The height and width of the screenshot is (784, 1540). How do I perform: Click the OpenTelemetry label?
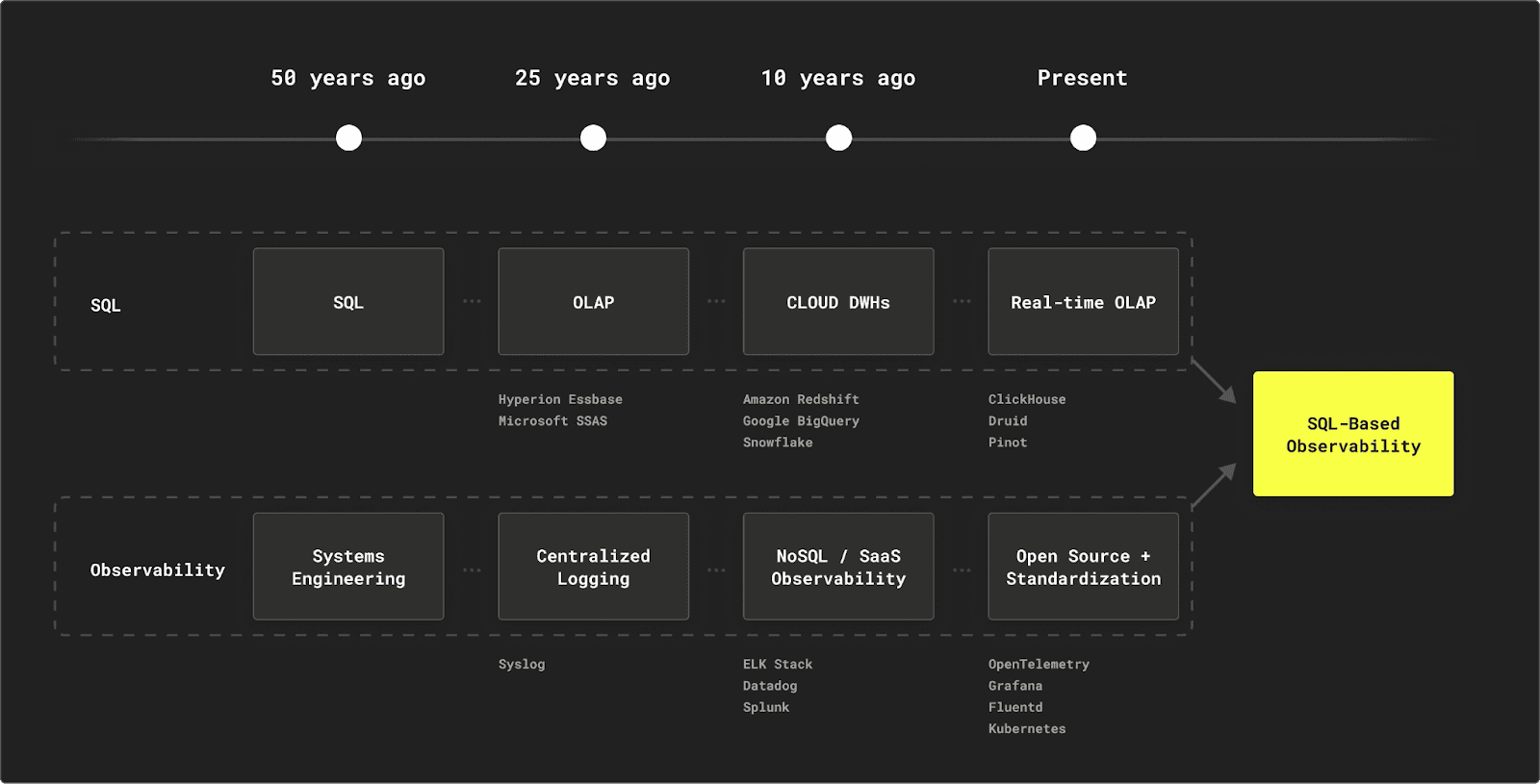coord(1039,664)
